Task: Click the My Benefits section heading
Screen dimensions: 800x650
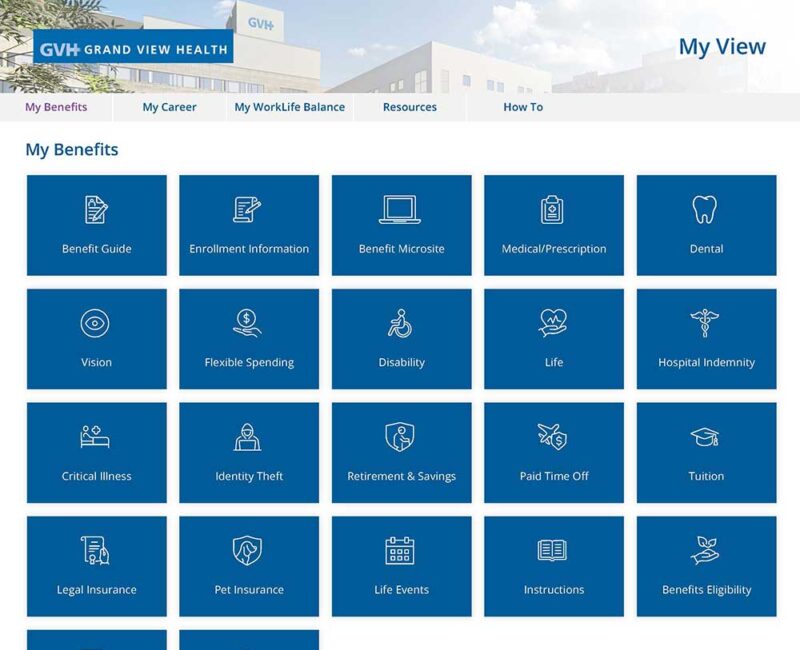Action: pyautogui.click(x=72, y=149)
